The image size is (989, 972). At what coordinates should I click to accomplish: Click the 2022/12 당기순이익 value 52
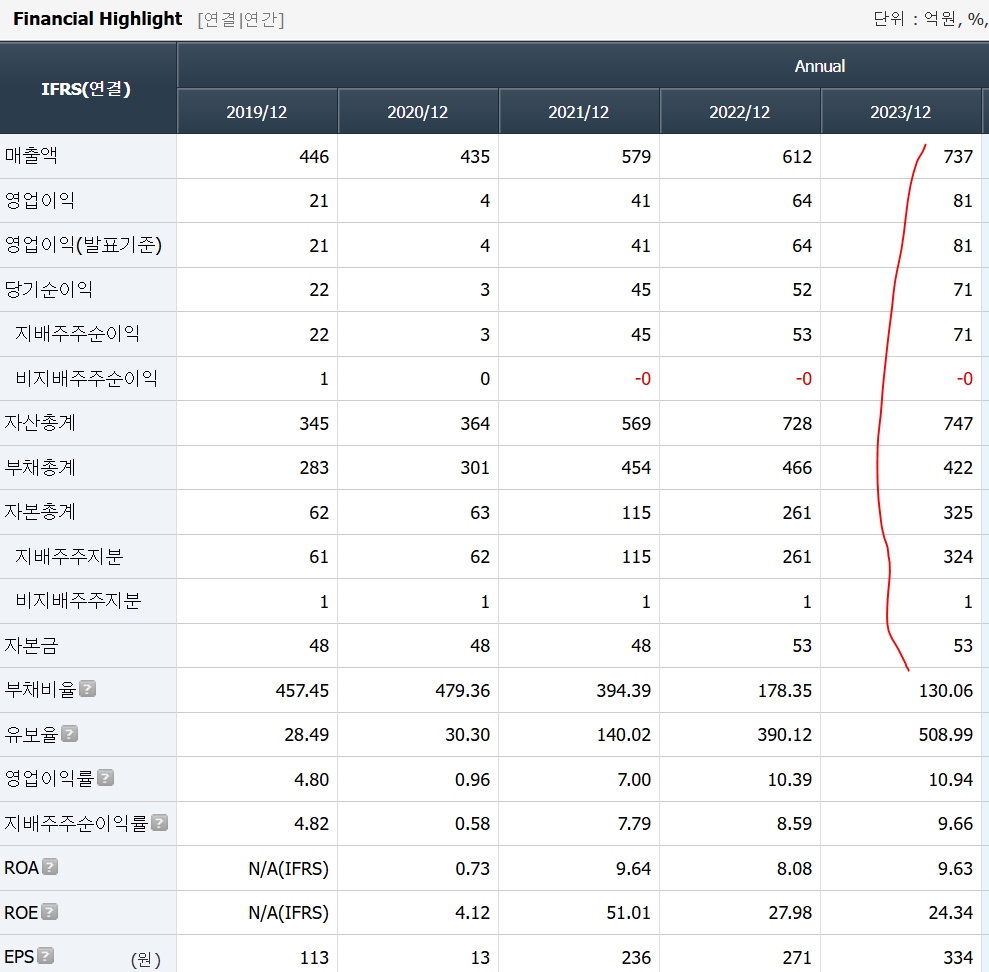(802, 290)
